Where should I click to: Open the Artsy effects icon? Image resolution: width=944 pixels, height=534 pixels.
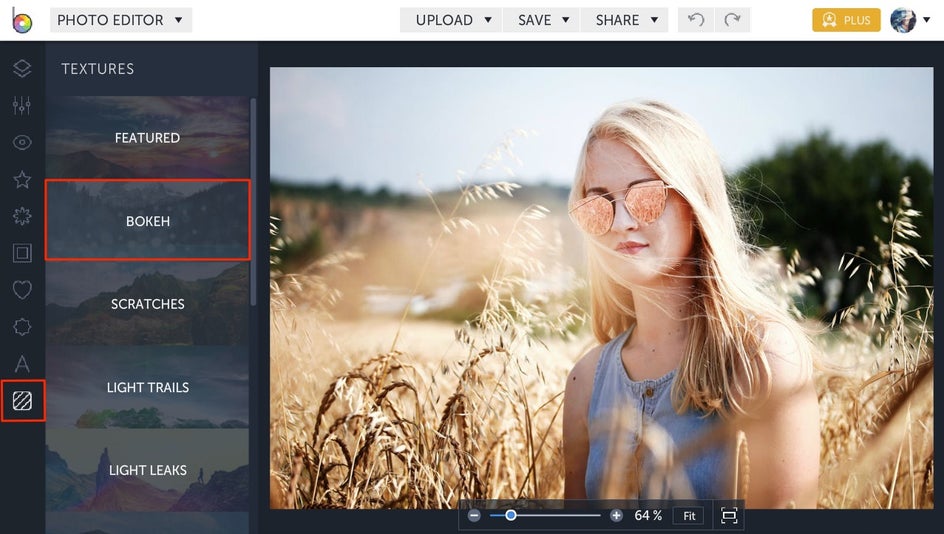click(x=22, y=216)
